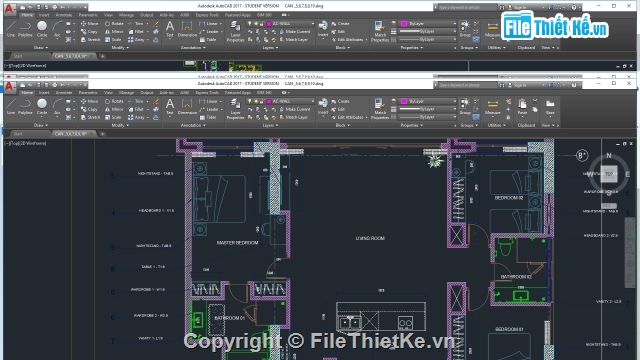The width and height of the screenshot is (640, 360).
Task: Toggle the layer on/off lightbulb in front window
Action: pyautogui.click(x=249, y=101)
